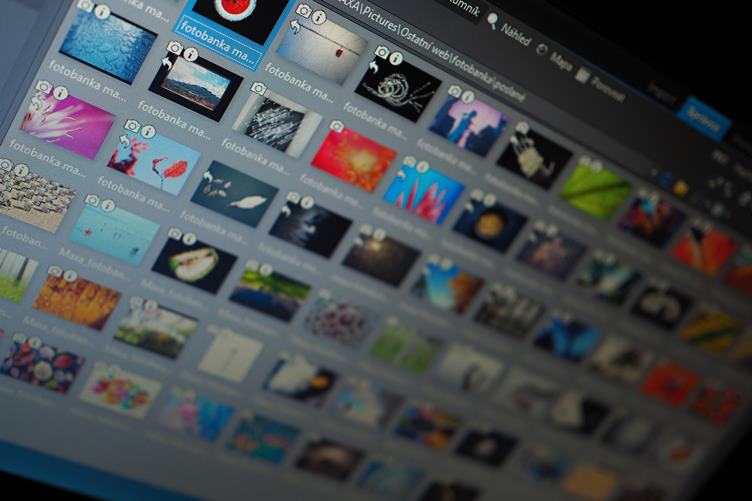Click 'fotobanka ma...' label under snowy wire photo
Screen dimensions: 752x501
[x=297, y=82]
